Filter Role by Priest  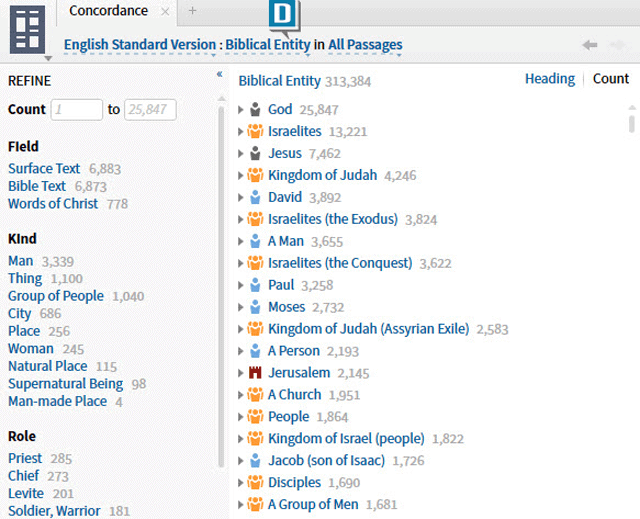(25, 459)
